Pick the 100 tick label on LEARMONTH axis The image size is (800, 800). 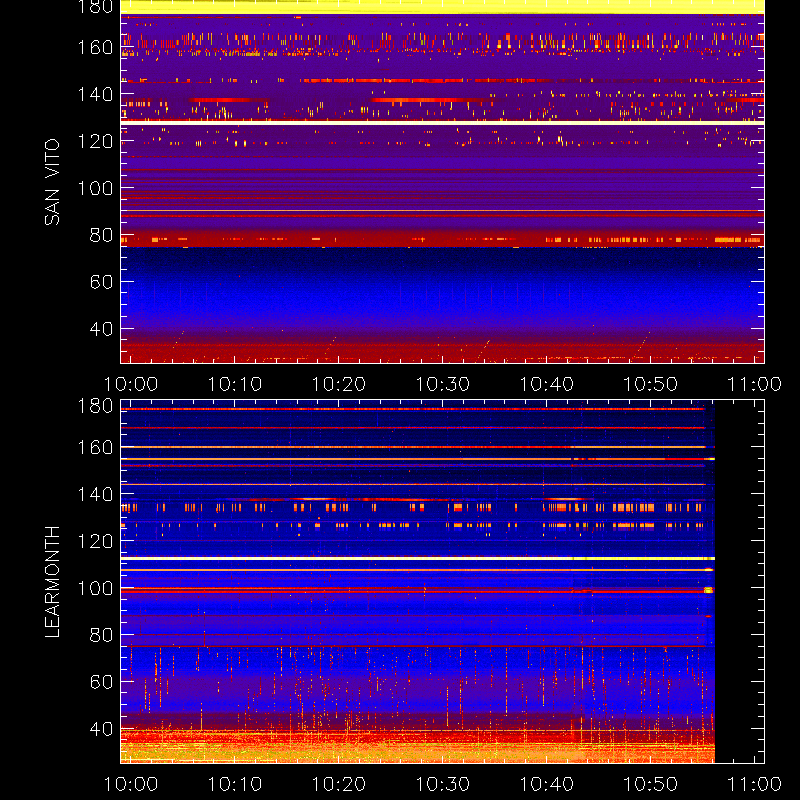(95, 588)
